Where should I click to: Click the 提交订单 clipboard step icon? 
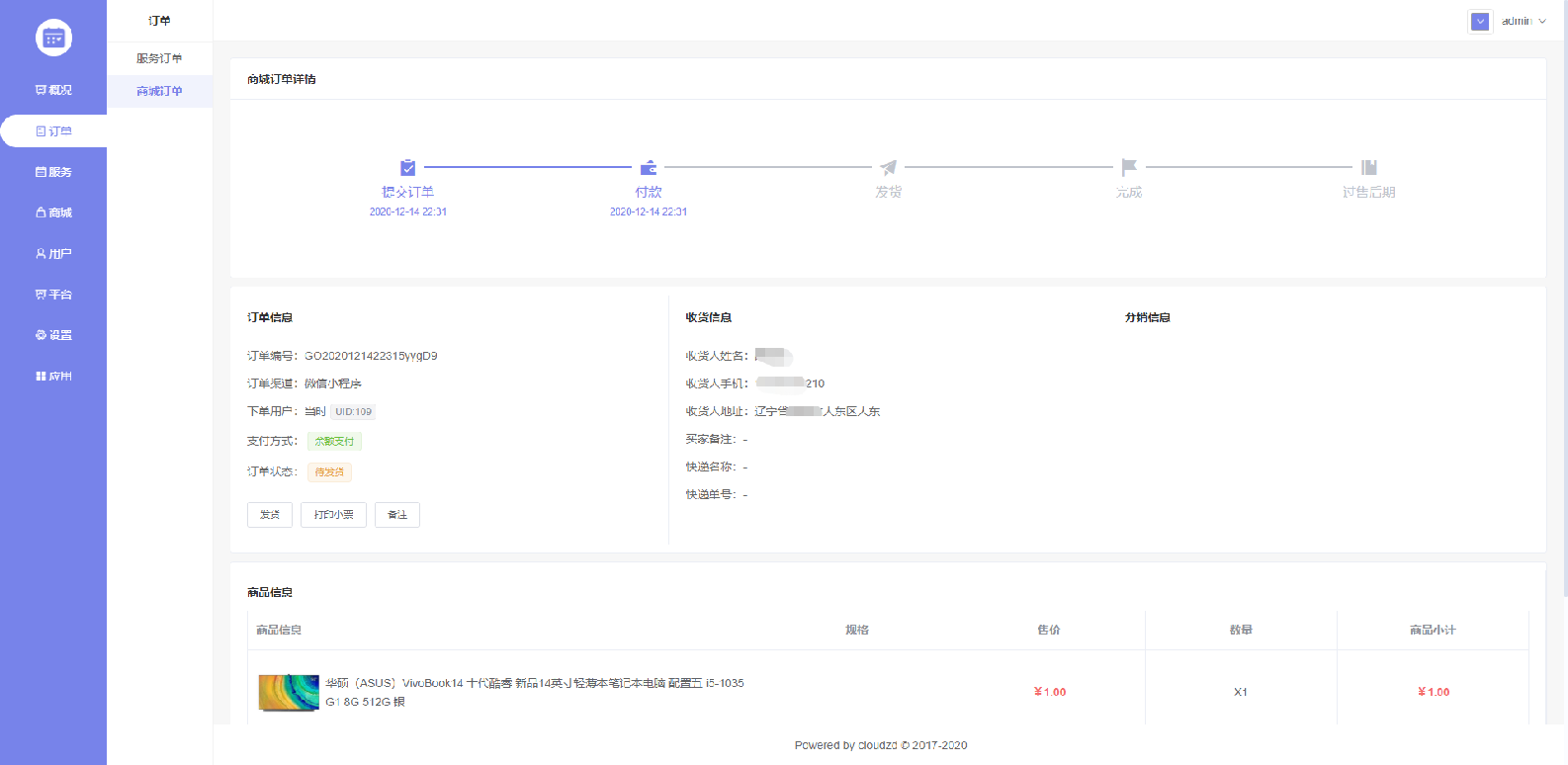[407, 167]
